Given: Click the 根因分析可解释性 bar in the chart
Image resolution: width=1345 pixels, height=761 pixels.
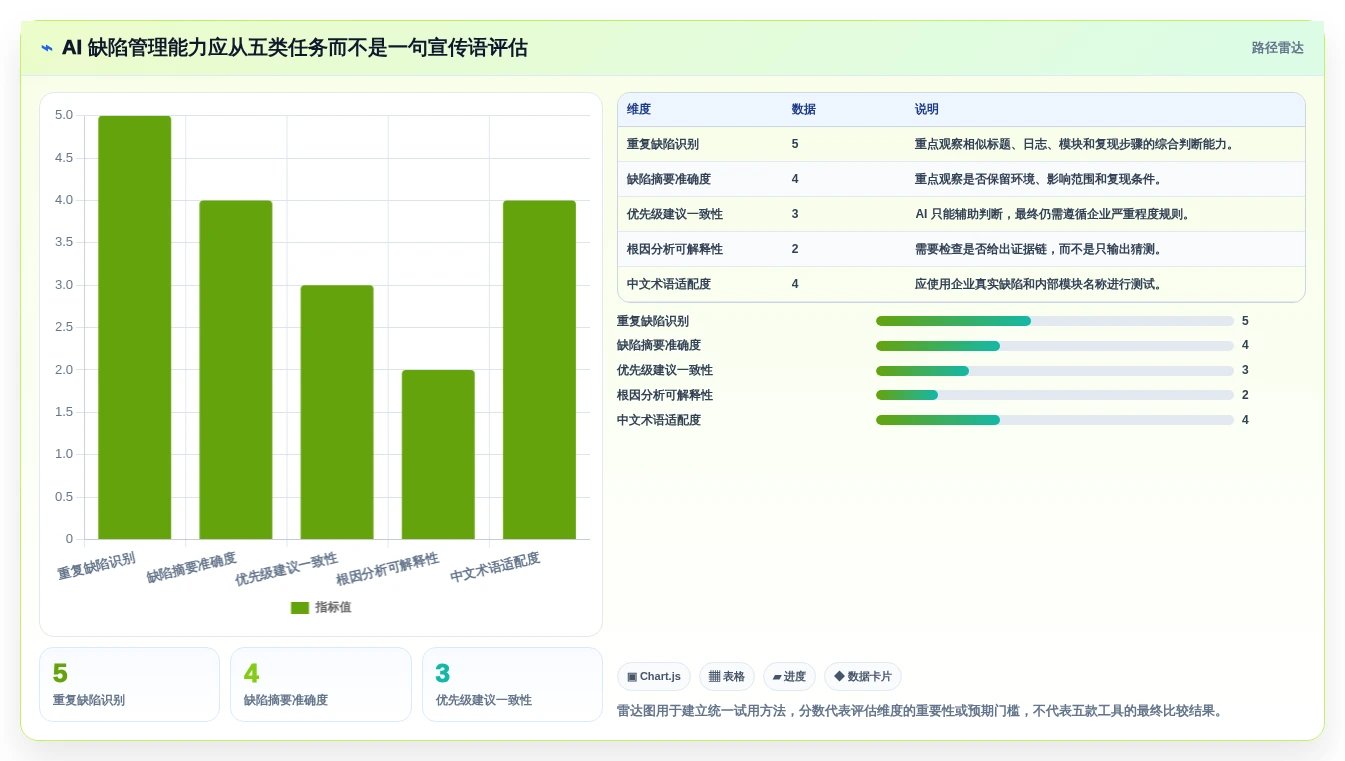Looking at the screenshot, I should point(438,455).
